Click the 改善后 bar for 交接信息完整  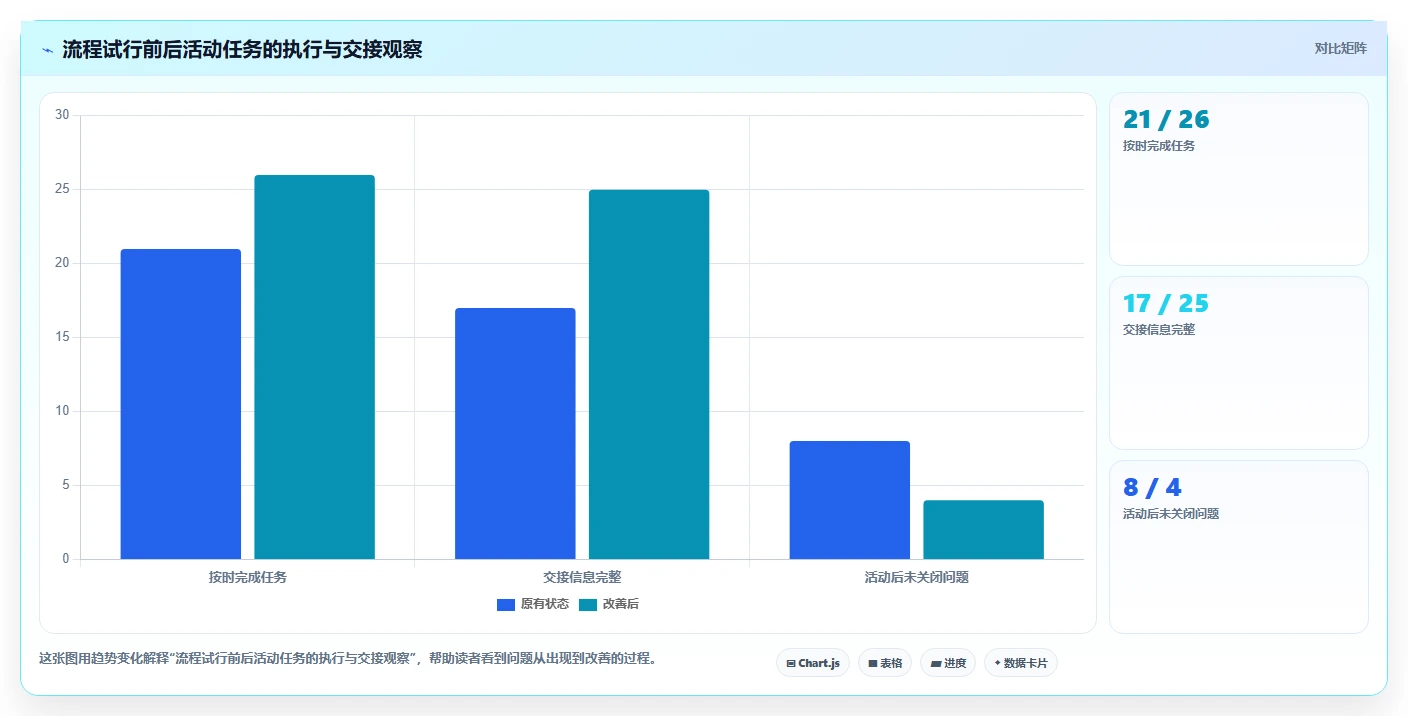pyautogui.click(x=649, y=374)
